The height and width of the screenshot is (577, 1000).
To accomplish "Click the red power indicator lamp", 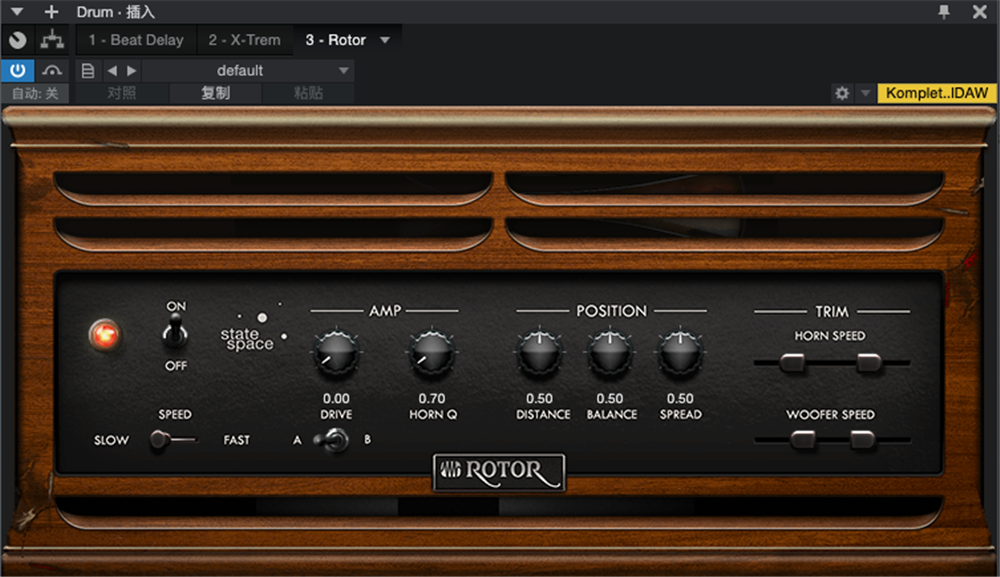I will 105,335.
